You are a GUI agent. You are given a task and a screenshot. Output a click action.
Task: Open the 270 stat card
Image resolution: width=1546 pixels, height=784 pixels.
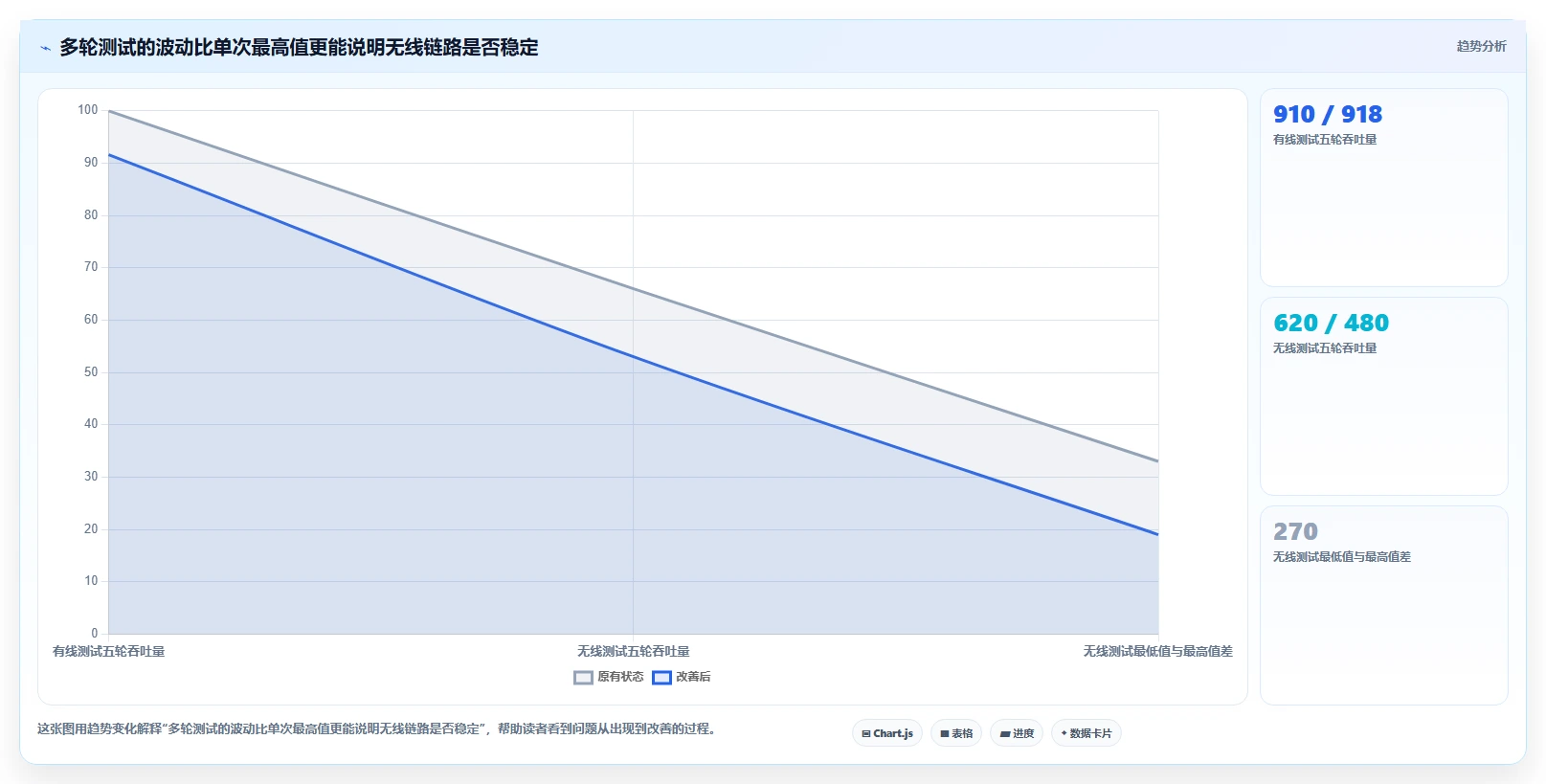point(1384,605)
